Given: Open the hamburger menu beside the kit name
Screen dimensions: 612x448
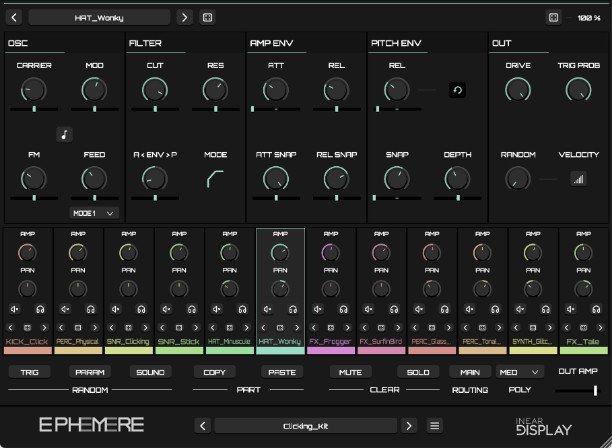Looking at the screenshot, I should pos(434,426).
